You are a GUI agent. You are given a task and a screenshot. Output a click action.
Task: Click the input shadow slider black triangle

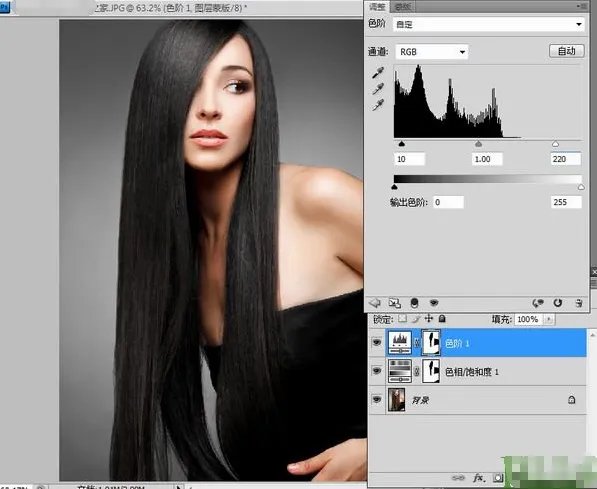(401, 144)
